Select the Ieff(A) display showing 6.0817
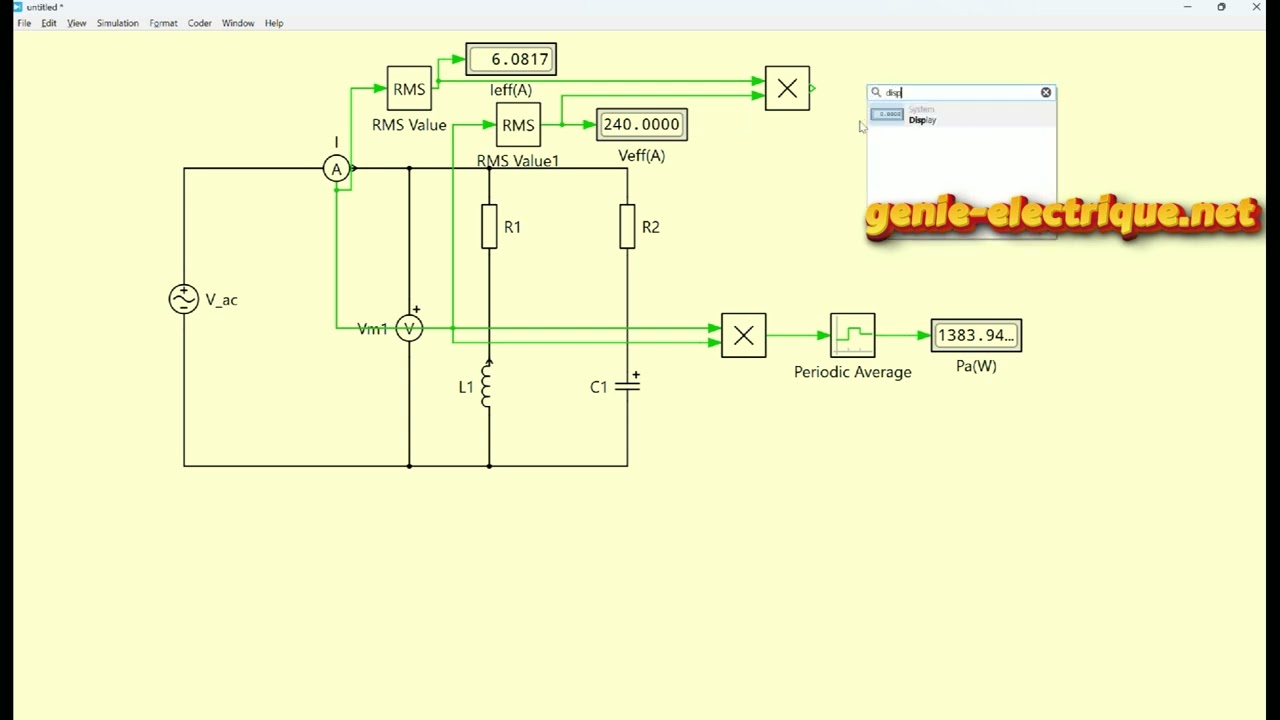The width and height of the screenshot is (1280, 720). (x=511, y=59)
